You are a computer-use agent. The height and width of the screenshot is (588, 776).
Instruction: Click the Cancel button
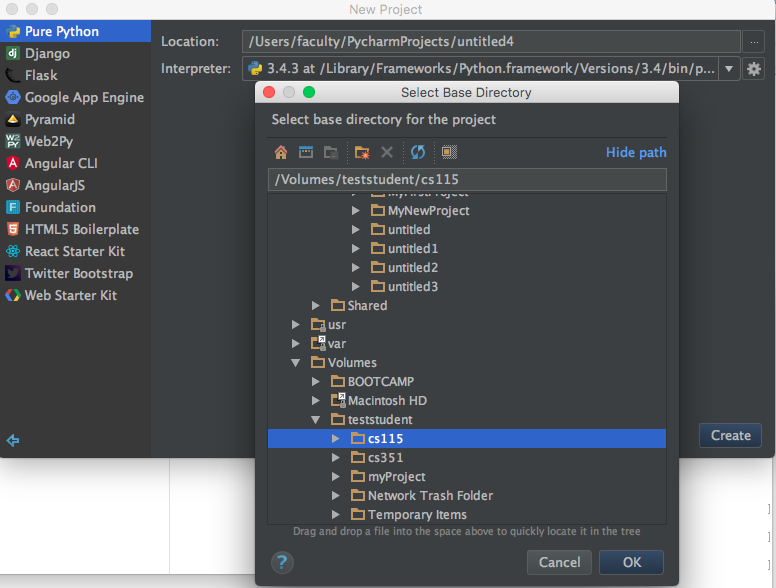click(559, 562)
